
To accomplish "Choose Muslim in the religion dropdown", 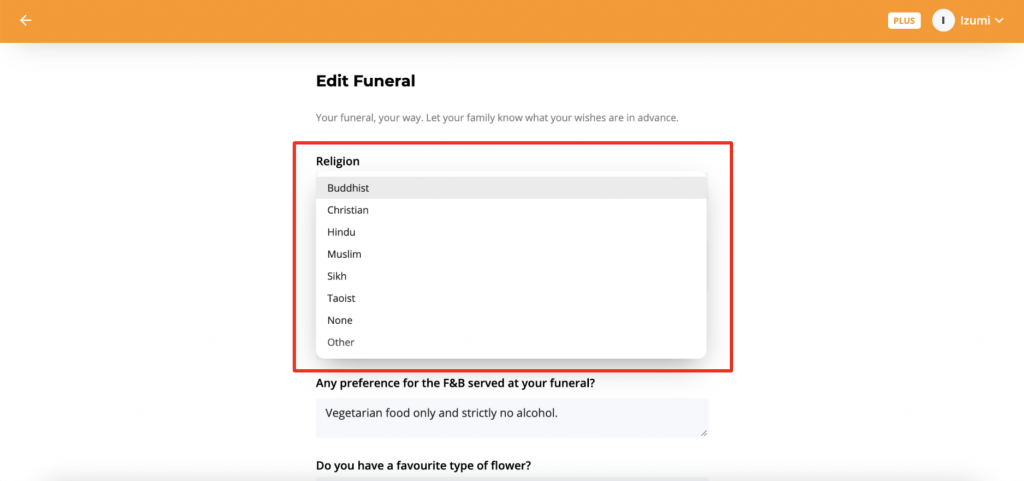I will click(511, 255).
